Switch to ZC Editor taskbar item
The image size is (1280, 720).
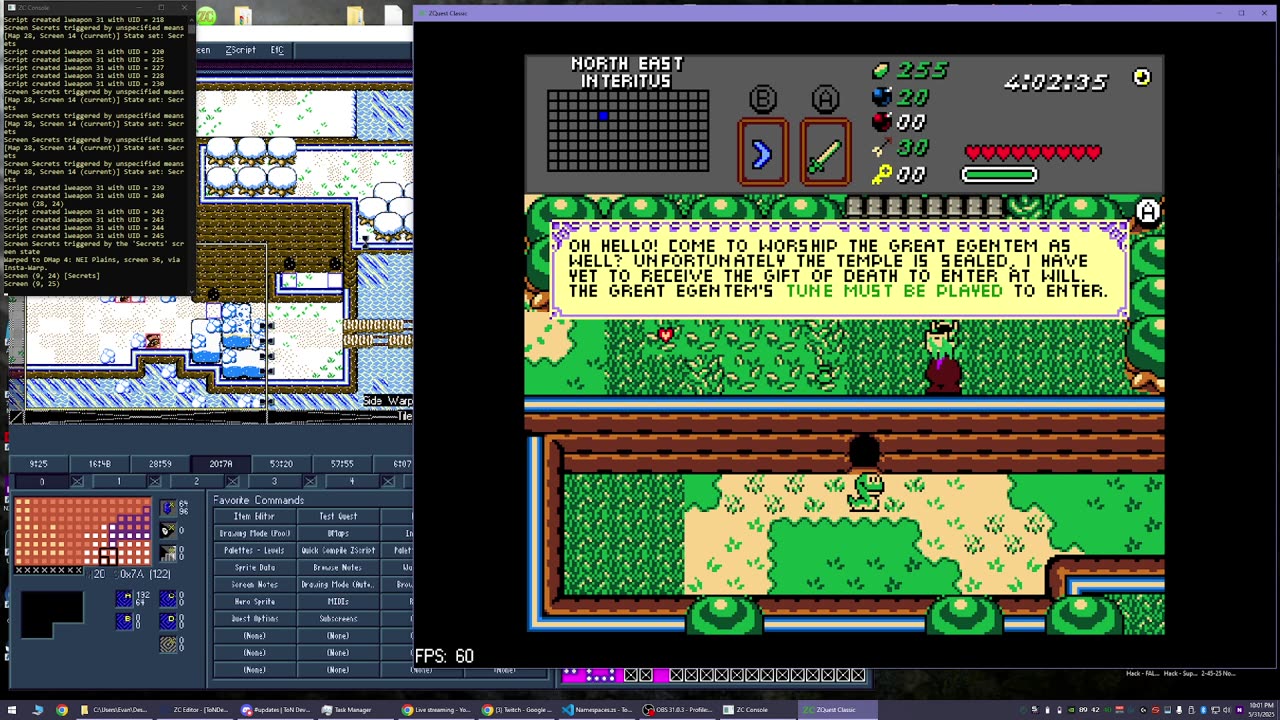click(194, 710)
